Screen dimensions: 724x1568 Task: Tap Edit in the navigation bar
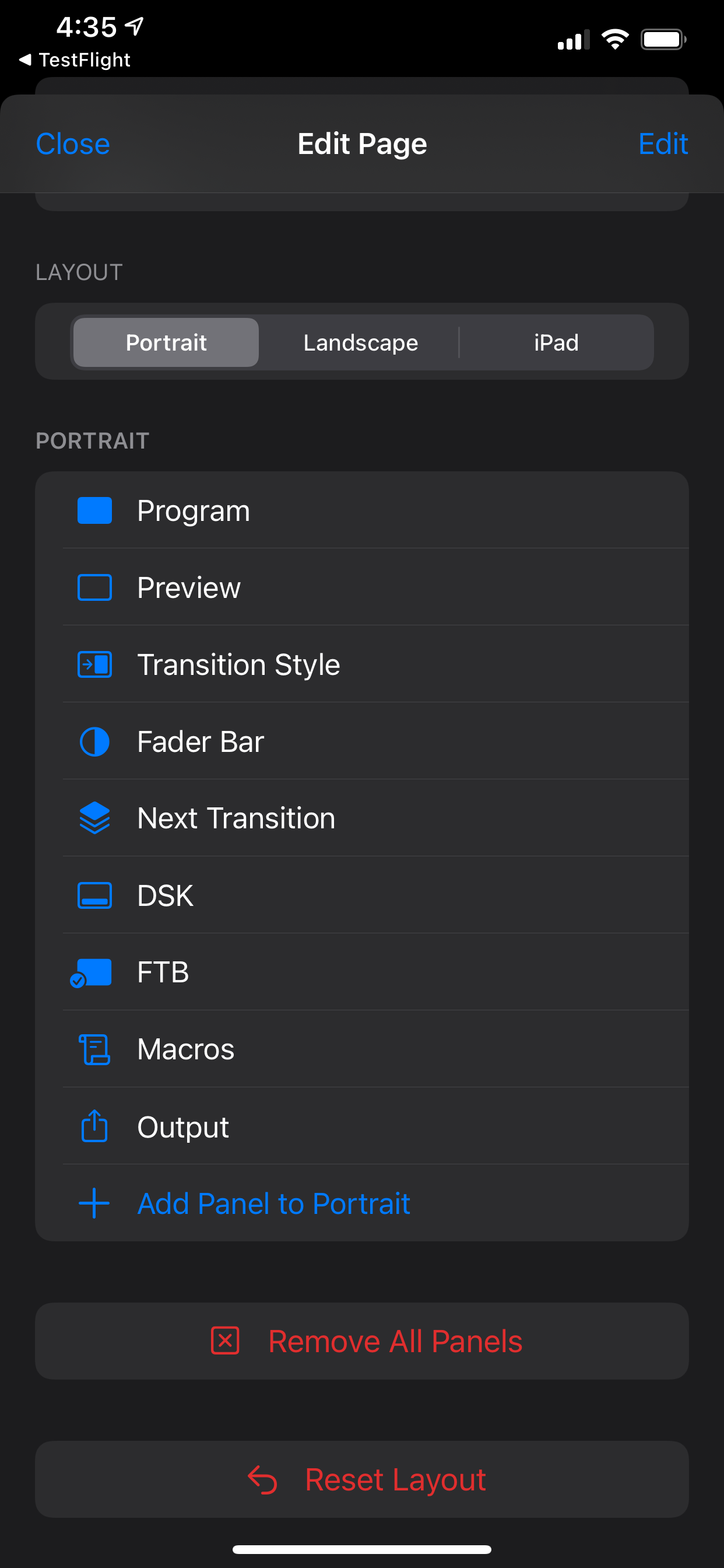[663, 144]
